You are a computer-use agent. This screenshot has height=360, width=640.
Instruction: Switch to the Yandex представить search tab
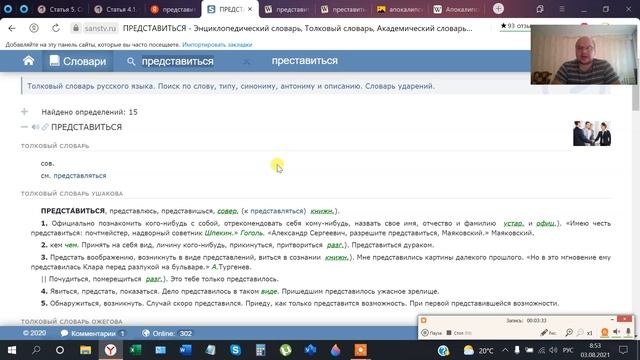(173, 9)
